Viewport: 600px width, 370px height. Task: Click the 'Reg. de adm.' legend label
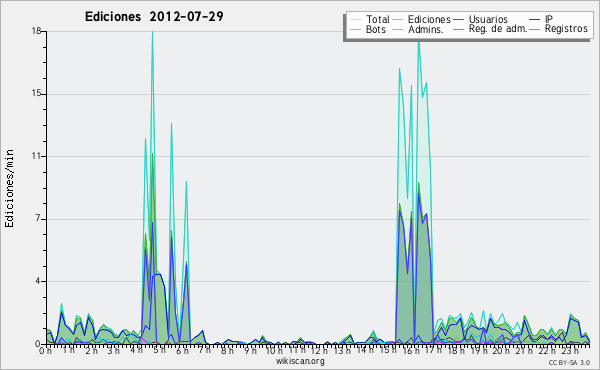(498, 29)
